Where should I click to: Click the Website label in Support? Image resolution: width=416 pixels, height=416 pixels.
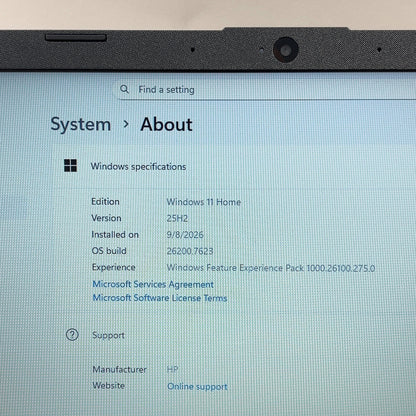tap(109, 385)
